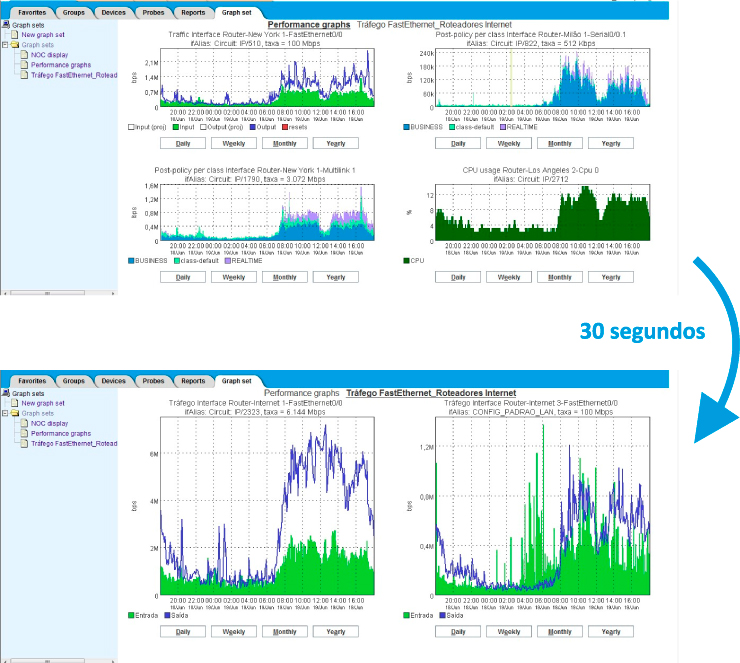Click Daily under Router-Internet 1 FastEthernet graph
The image size is (740, 663).
[183, 632]
